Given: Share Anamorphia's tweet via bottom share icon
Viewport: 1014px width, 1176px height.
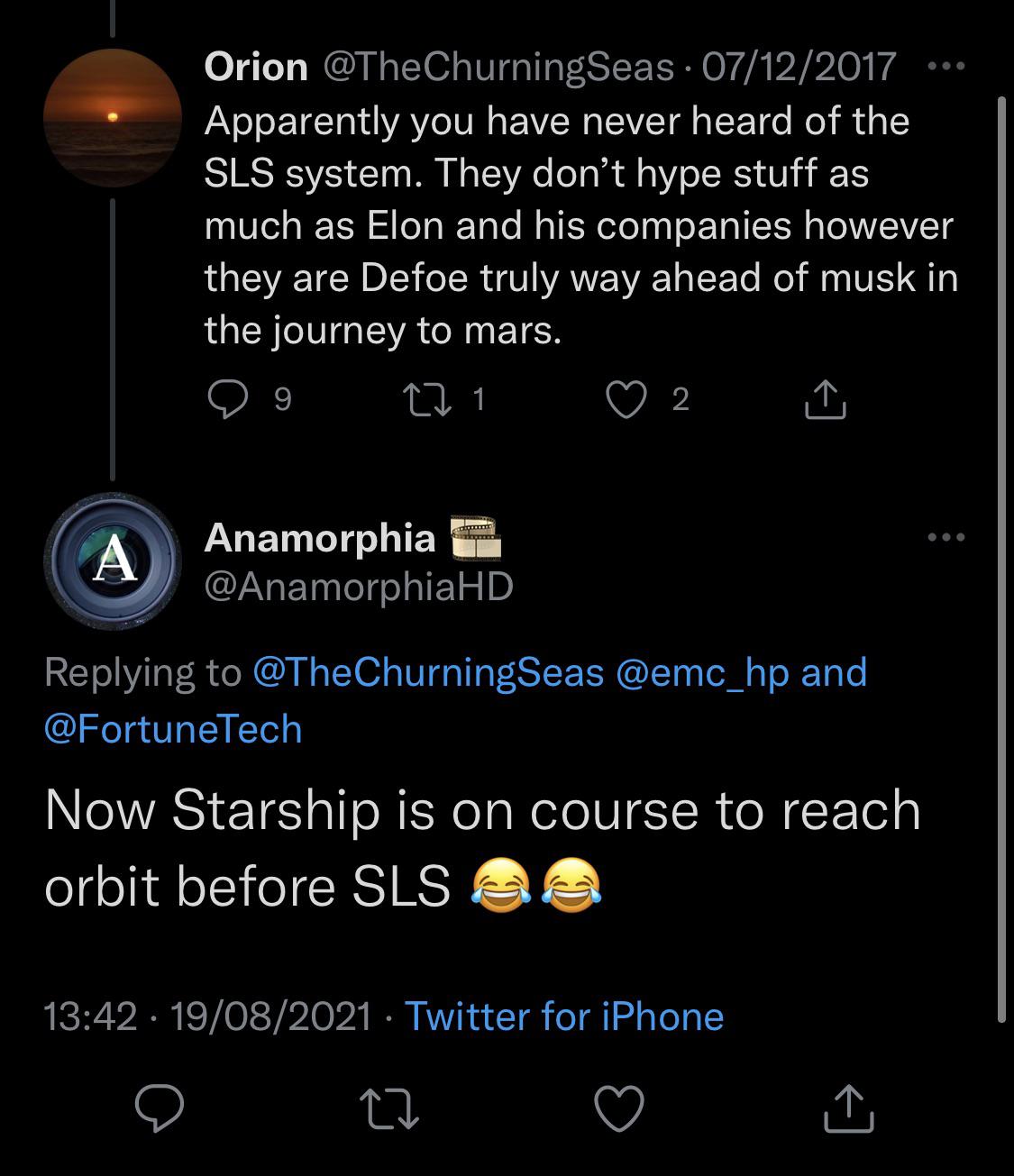Looking at the screenshot, I should click(x=849, y=1108).
